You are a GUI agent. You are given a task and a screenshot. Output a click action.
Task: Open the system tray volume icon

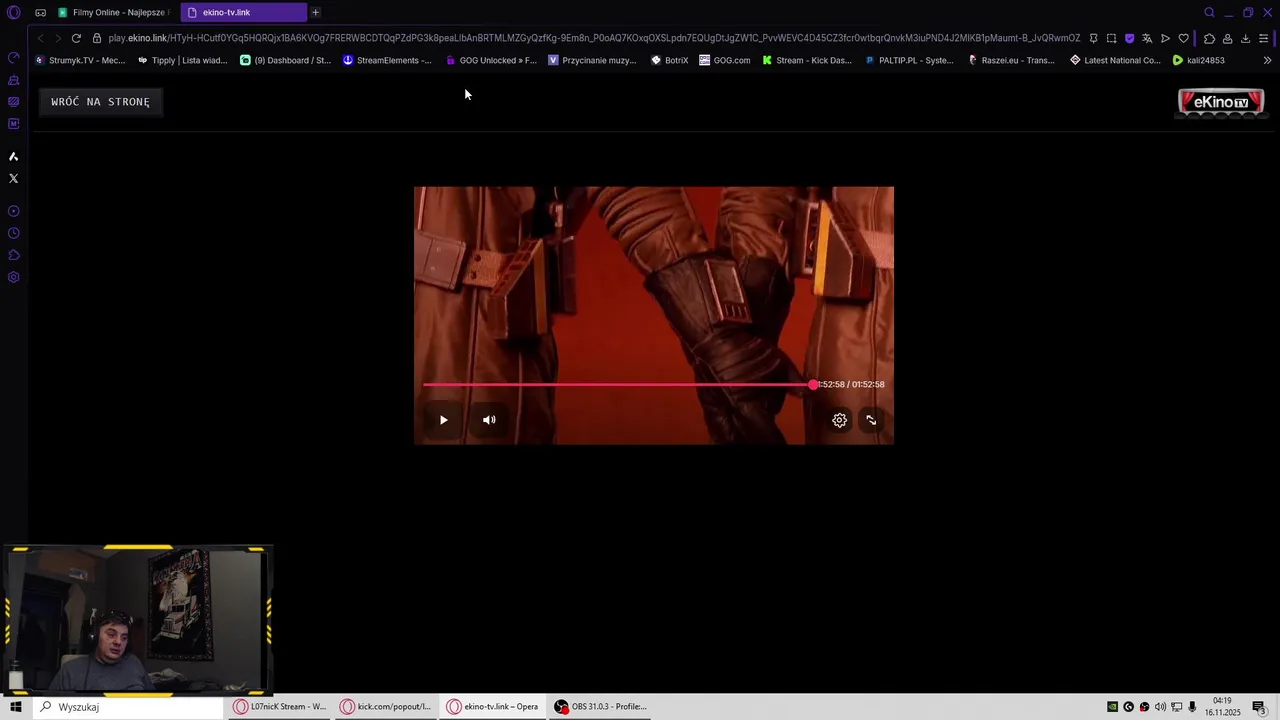click(1160, 707)
